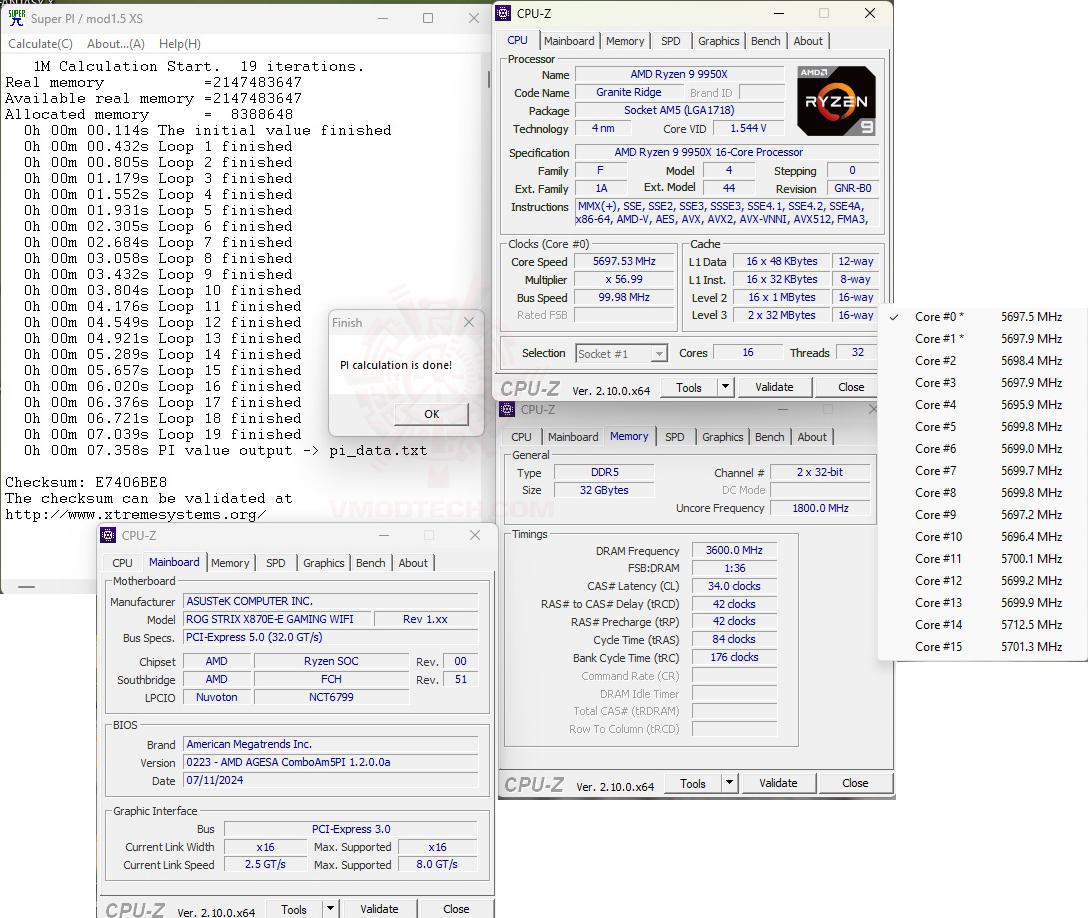Switch to the SPD tab
Viewport: 1088px width, 918px height.
671,41
